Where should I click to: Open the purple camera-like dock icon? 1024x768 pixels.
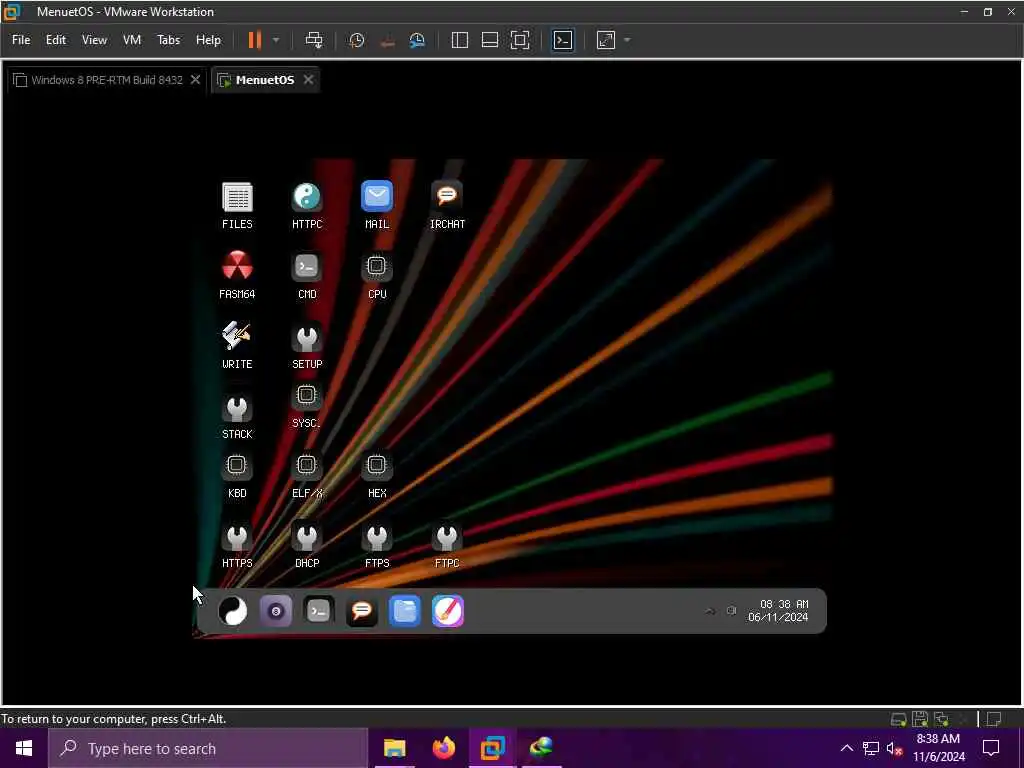pos(276,611)
